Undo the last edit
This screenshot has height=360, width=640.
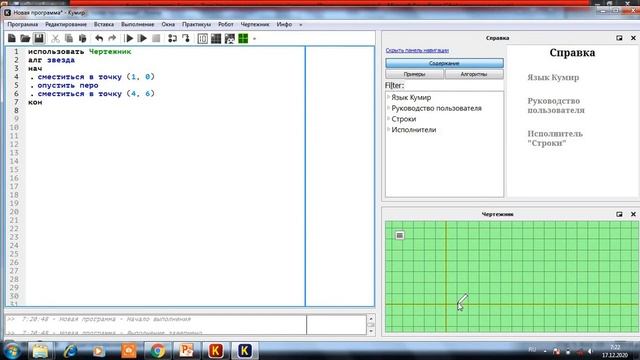pyautogui.click(x=99, y=39)
